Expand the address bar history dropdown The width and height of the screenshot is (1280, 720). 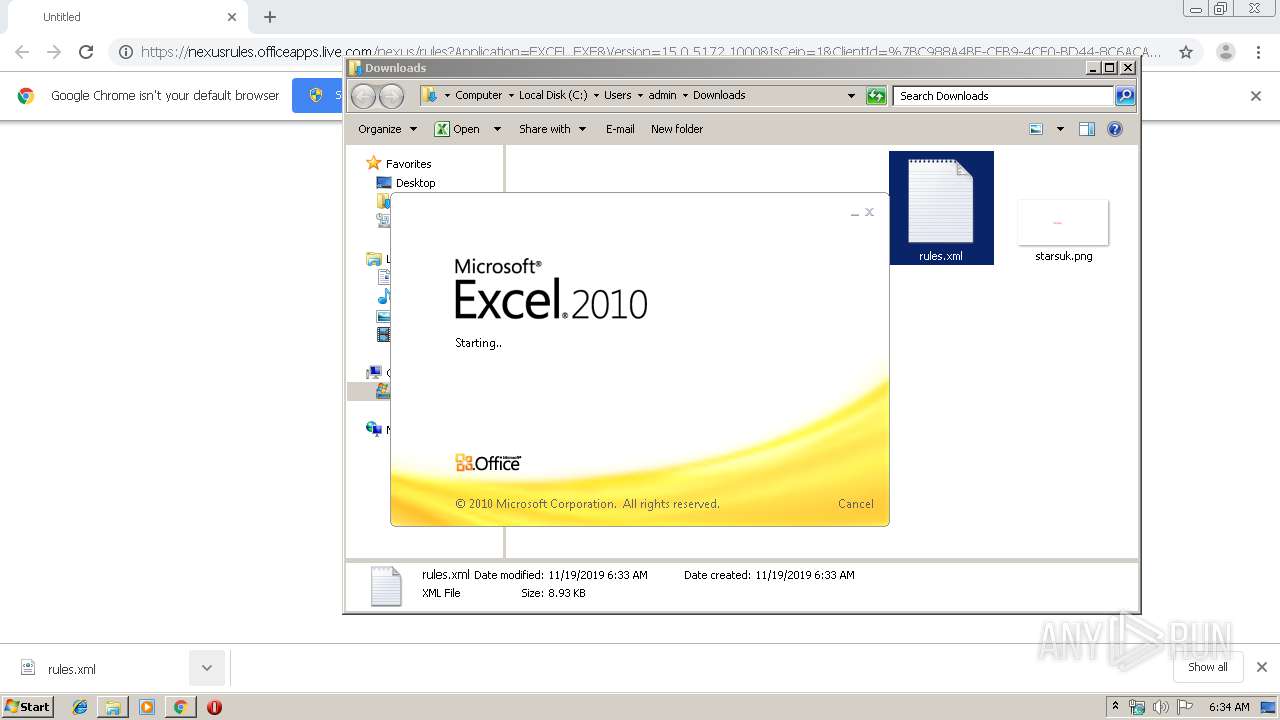851,96
